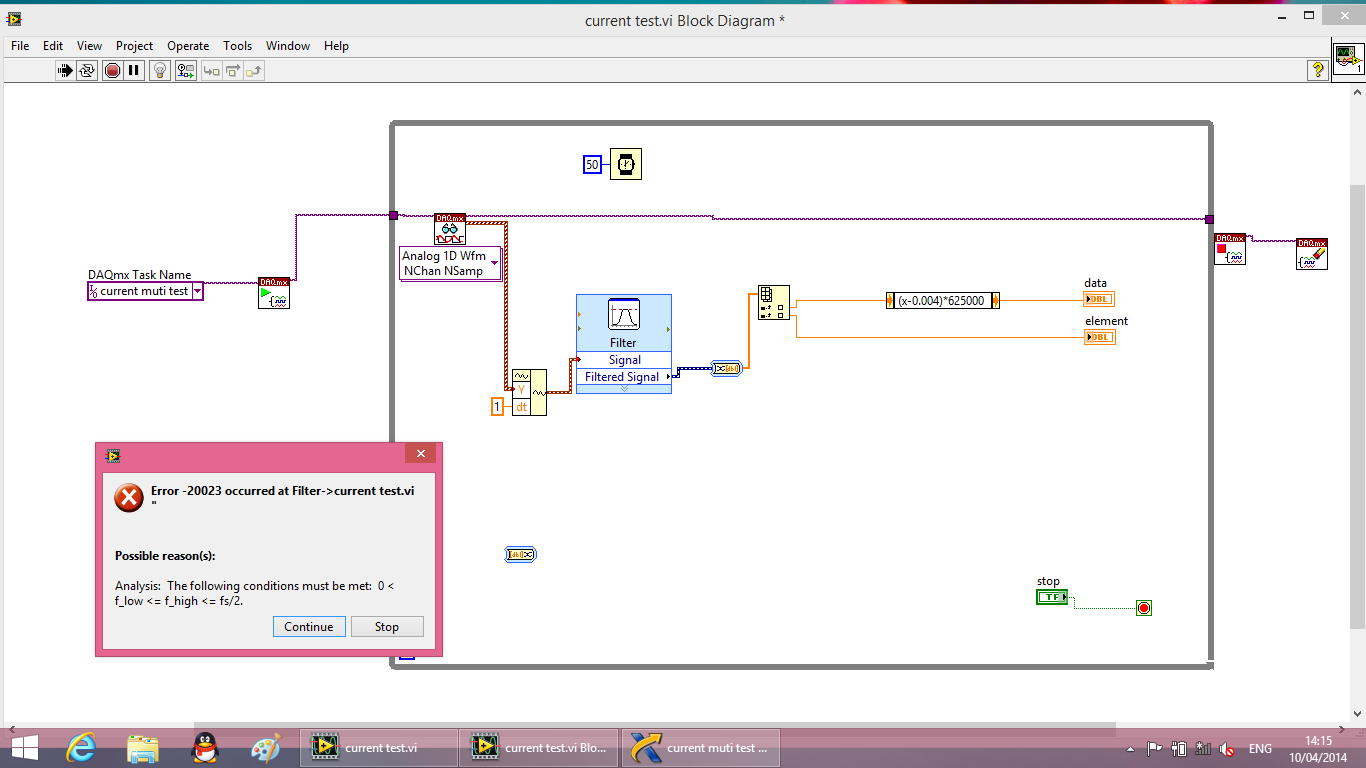Click the red Abort Execution button

click(x=112, y=70)
